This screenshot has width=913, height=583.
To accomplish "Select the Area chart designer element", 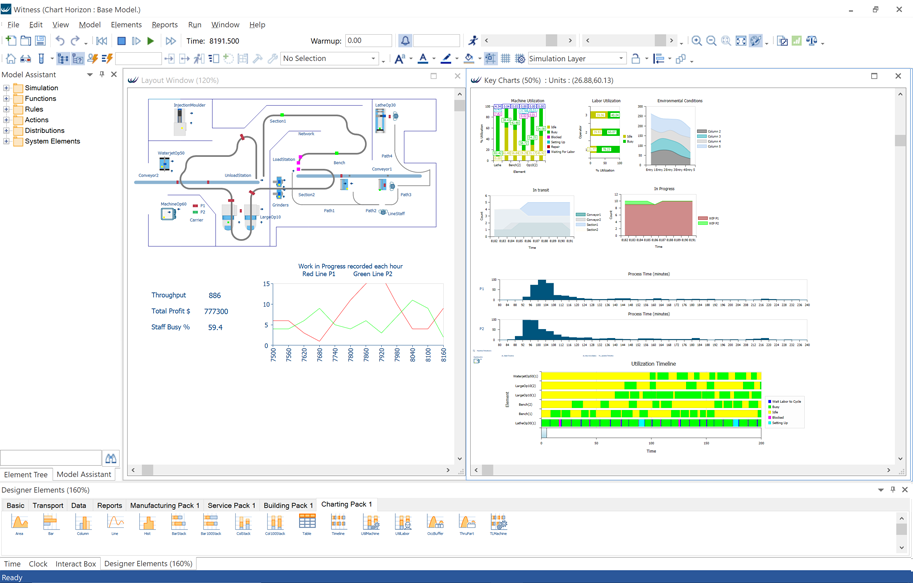I will [x=19, y=524].
